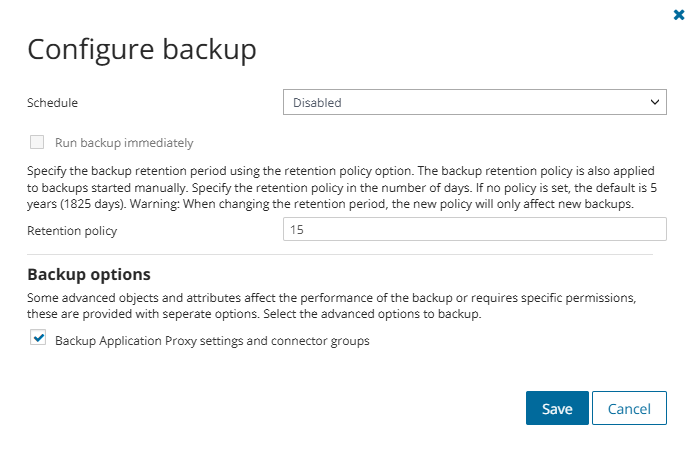Uncheck Backup Application Proxy settings checkbox
The height and width of the screenshot is (466, 695).
pos(38,339)
